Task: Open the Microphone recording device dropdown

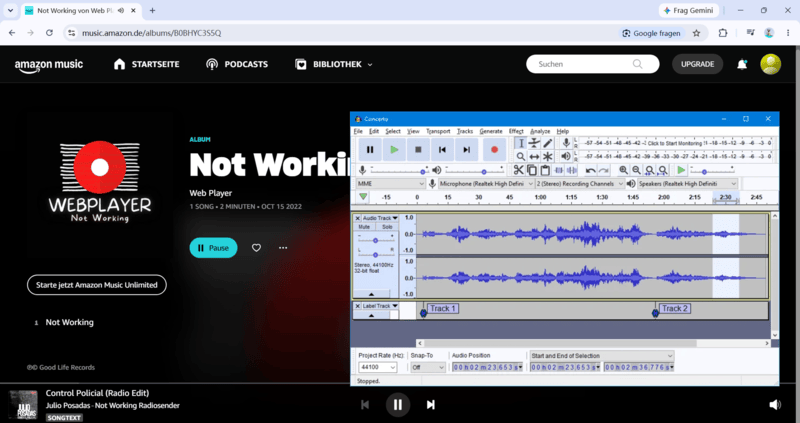Action: [486, 184]
